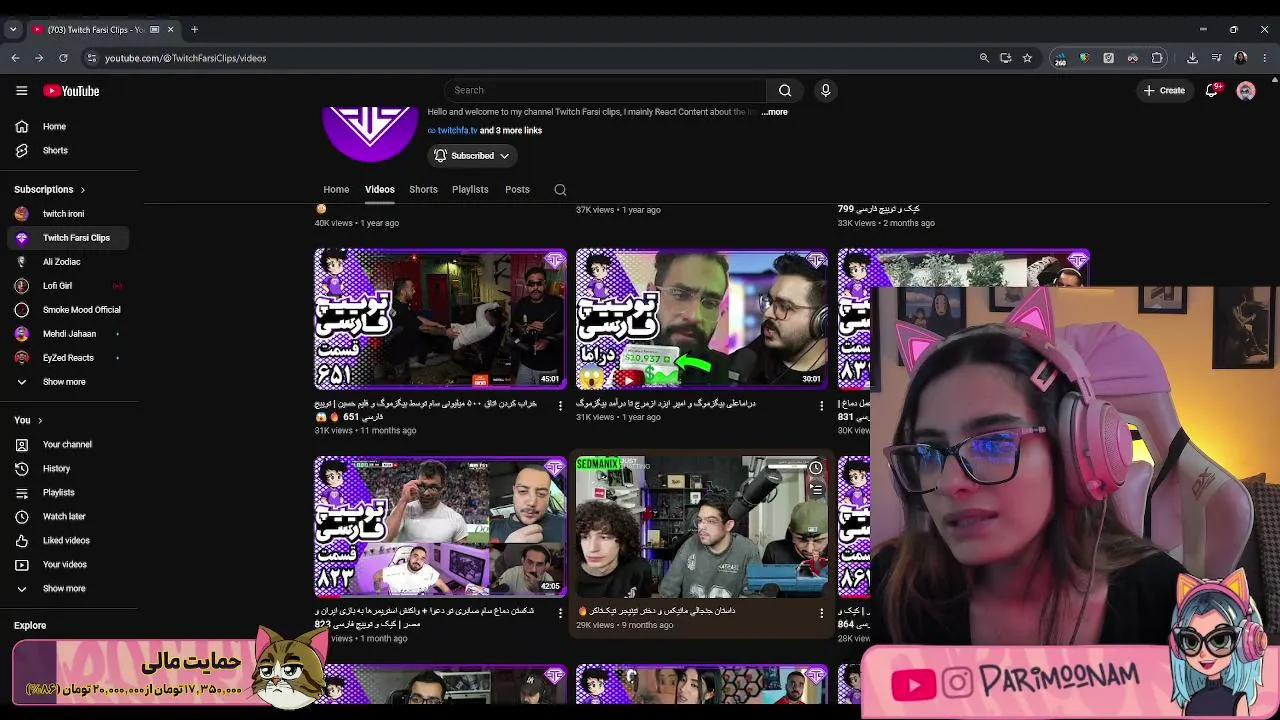
Task: Save hovered video to Watch later
Action: [816, 468]
